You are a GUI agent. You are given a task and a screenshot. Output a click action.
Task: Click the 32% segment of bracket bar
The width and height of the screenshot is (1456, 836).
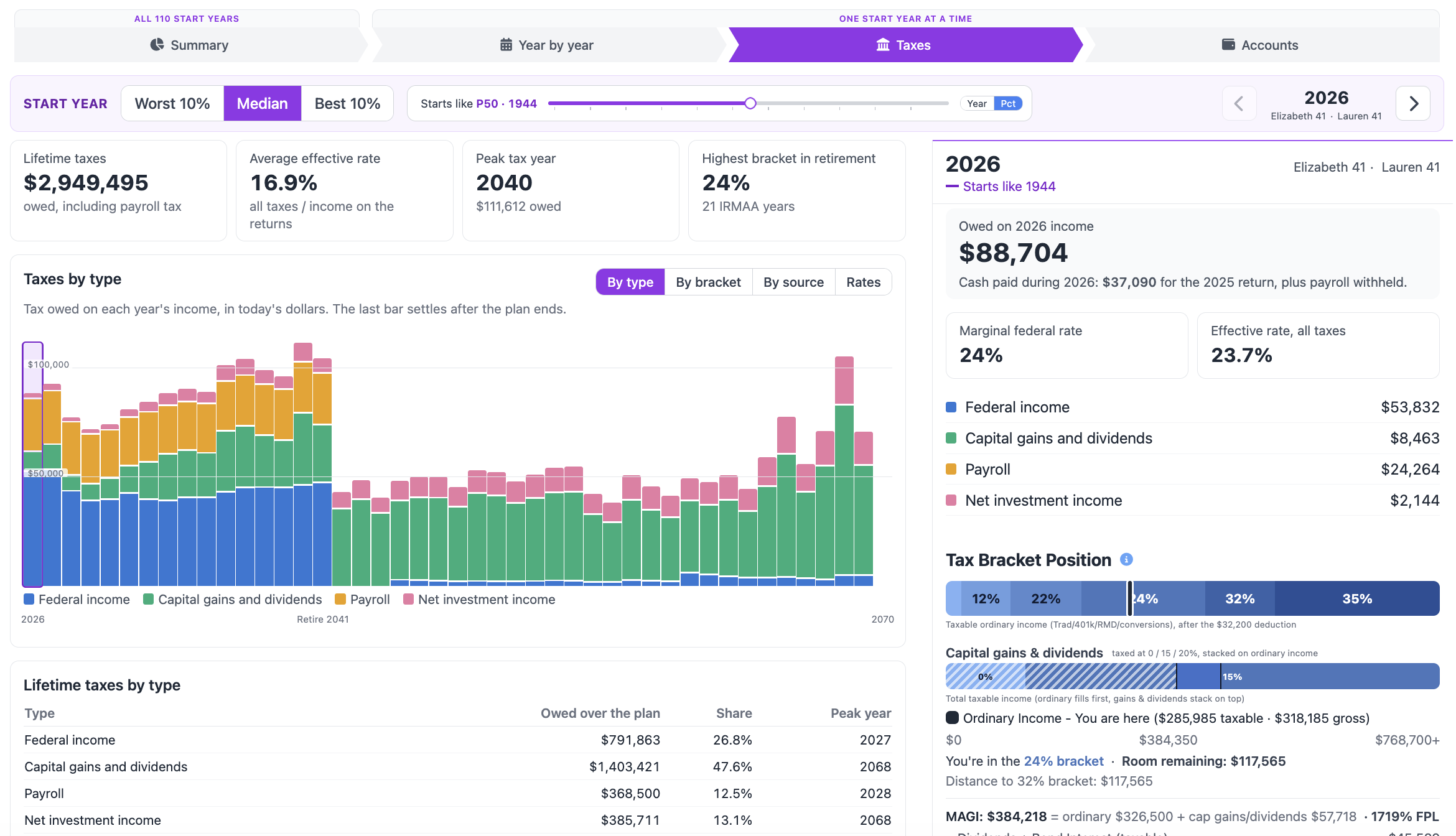1239,598
